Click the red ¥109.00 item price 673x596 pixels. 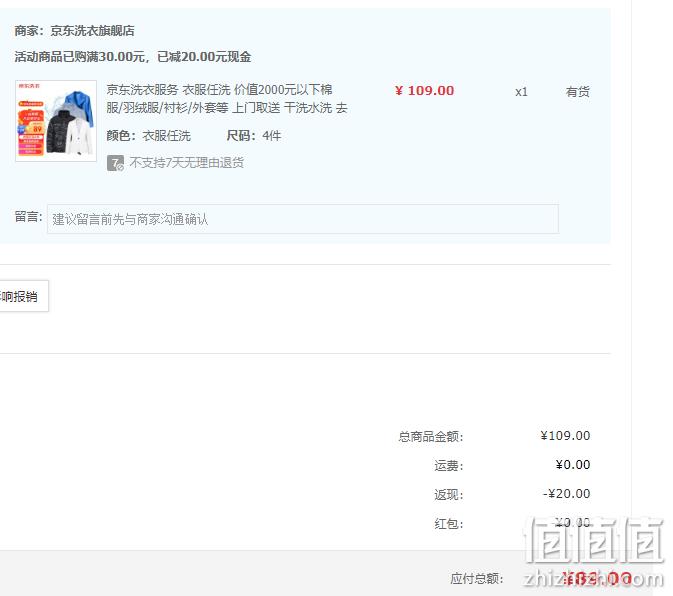point(424,91)
